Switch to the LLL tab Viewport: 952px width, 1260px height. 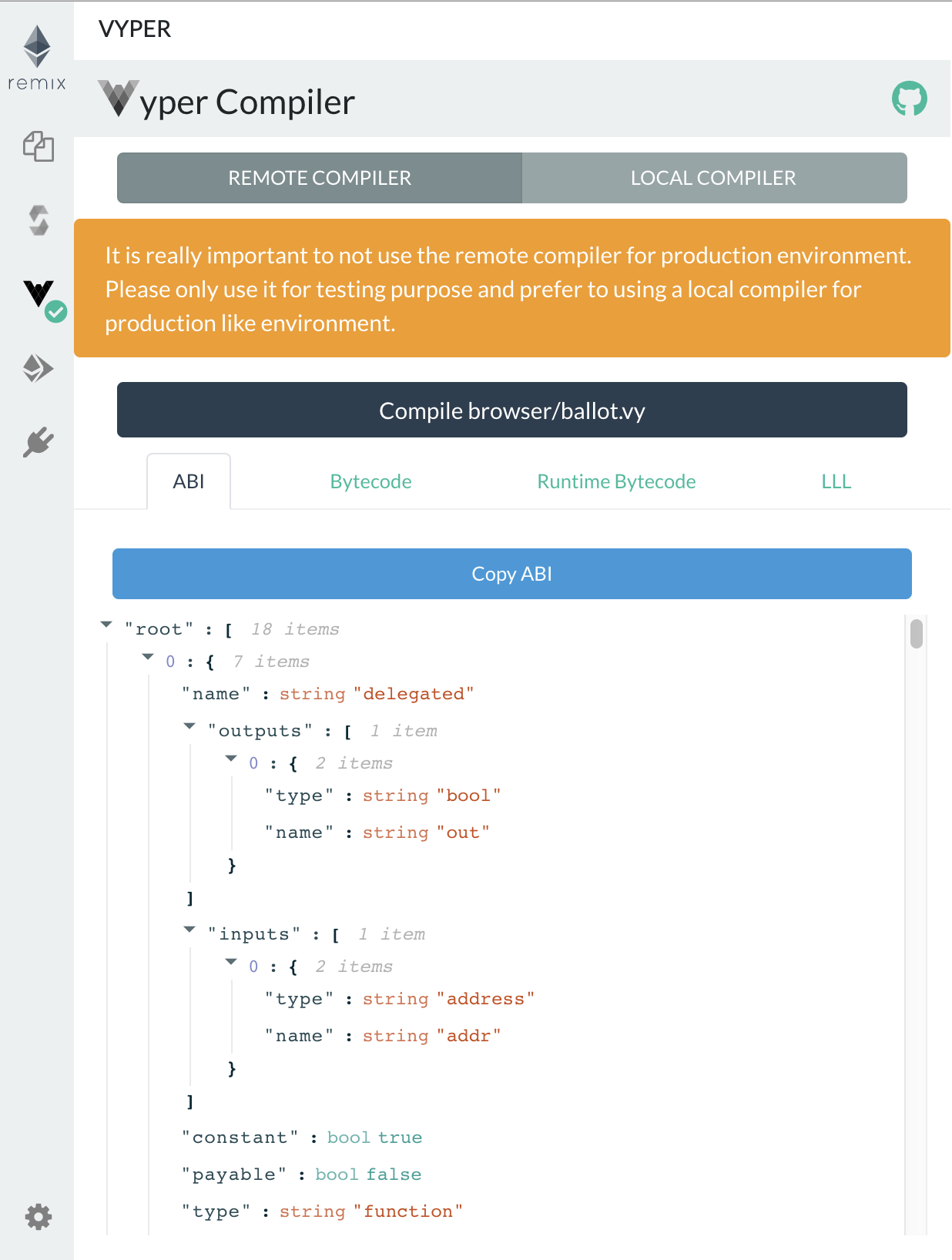[x=836, y=481]
